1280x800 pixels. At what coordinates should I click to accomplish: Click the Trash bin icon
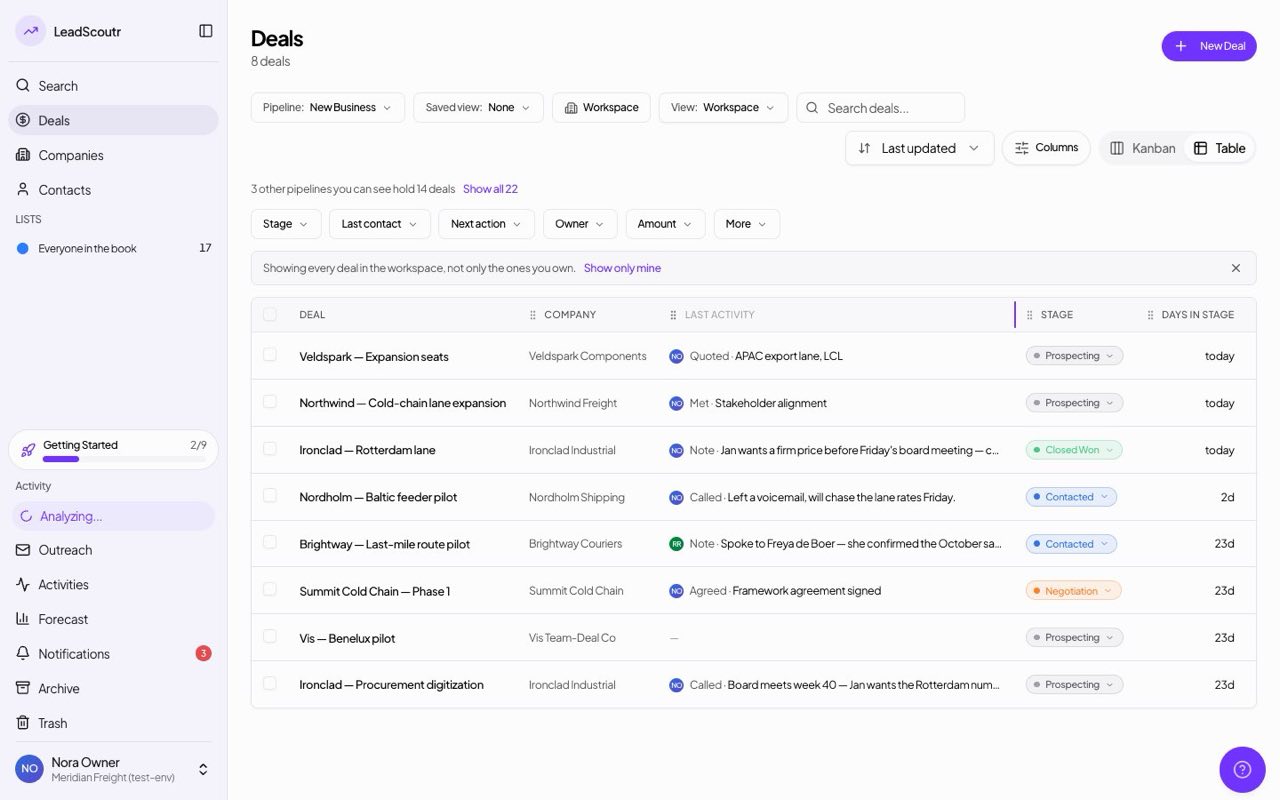pos(23,722)
